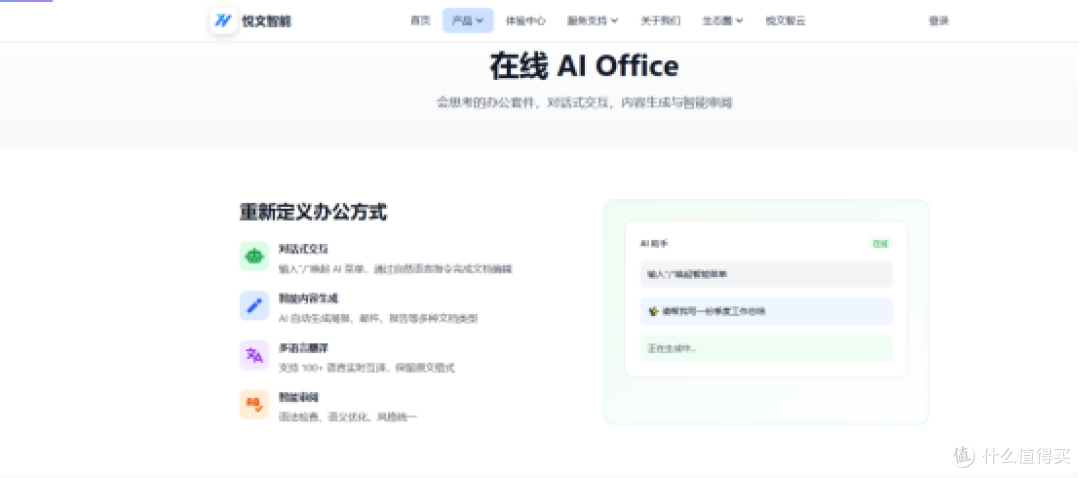Open the 关于我们 page
Screen dimensions: 1080x478
tap(661, 21)
